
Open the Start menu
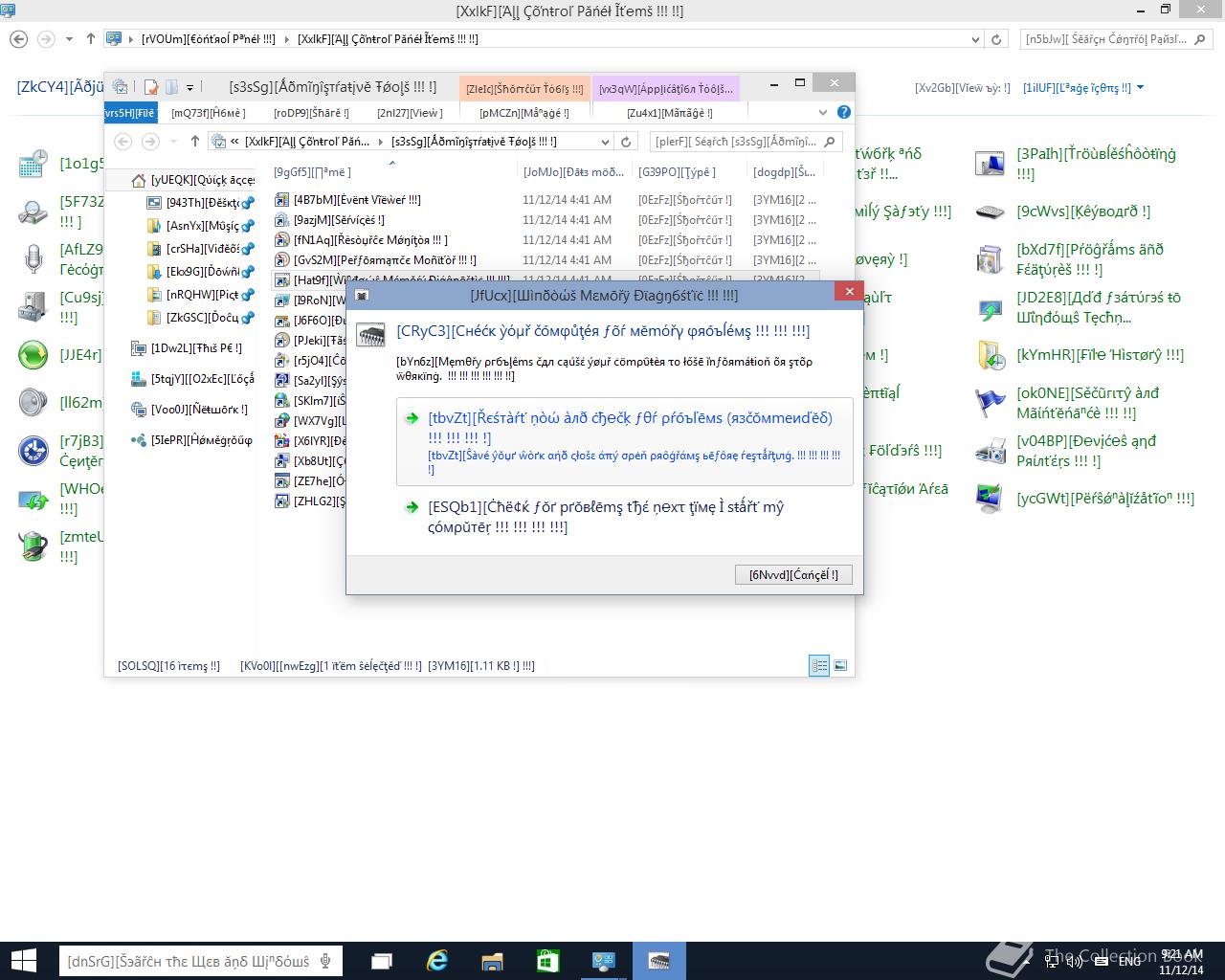pyautogui.click(x=23, y=961)
